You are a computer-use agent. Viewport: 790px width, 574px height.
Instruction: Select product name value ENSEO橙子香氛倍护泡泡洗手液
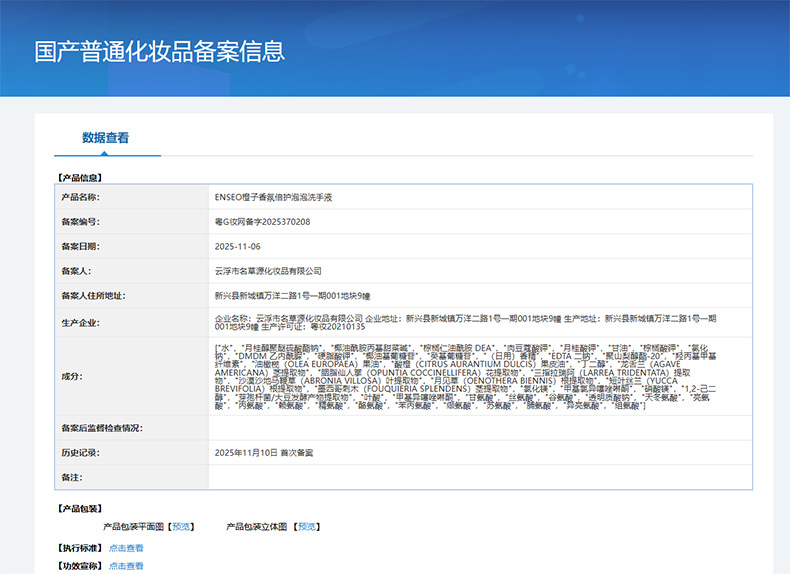click(x=274, y=197)
